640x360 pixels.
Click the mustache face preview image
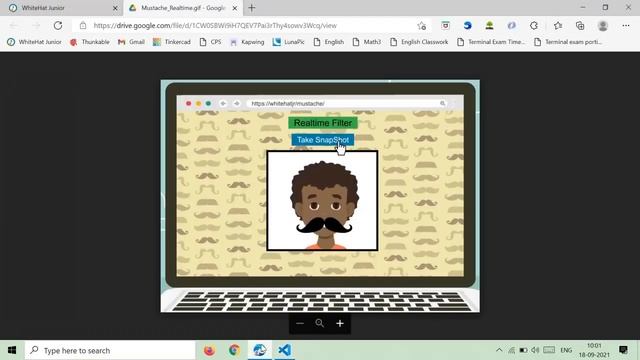(x=322, y=200)
